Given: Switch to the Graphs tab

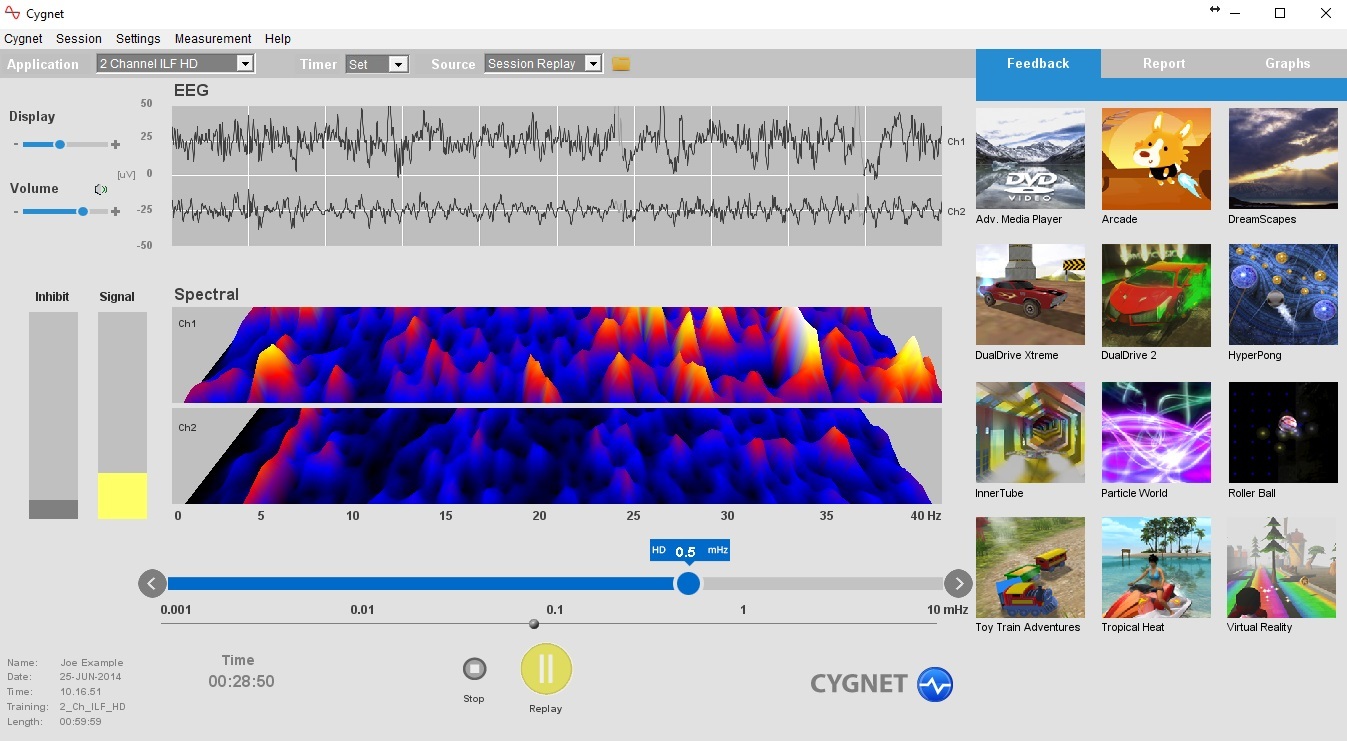Looking at the screenshot, I should [x=1287, y=63].
